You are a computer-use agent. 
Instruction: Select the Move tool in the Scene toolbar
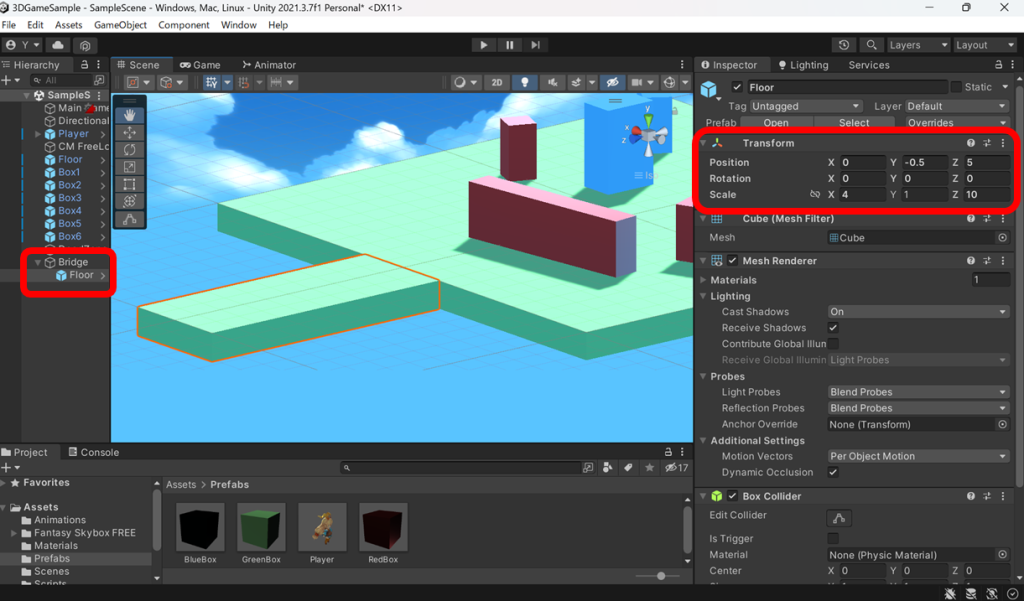click(130, 131)
